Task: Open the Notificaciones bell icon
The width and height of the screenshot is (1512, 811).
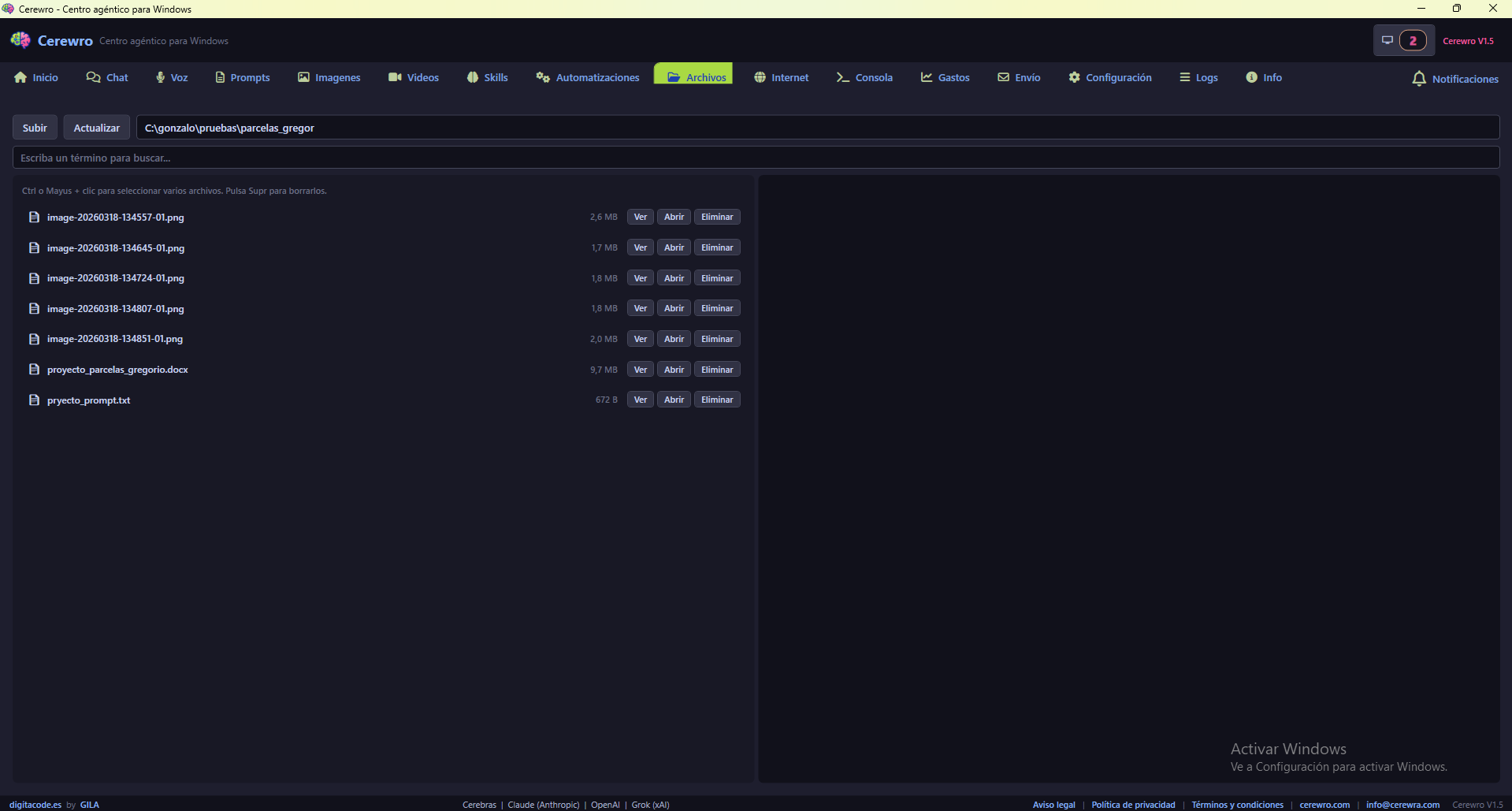Action: (1419, 79)
